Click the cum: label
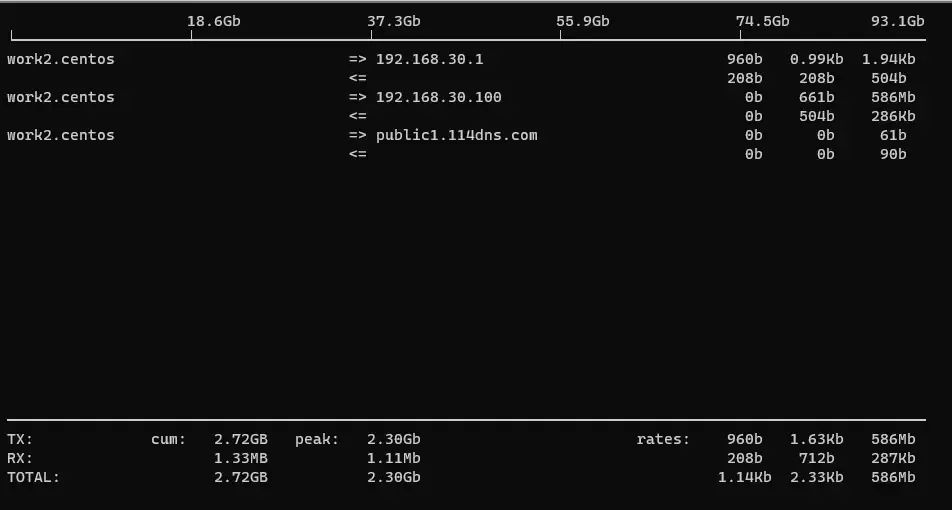 [x=169, y=440]
